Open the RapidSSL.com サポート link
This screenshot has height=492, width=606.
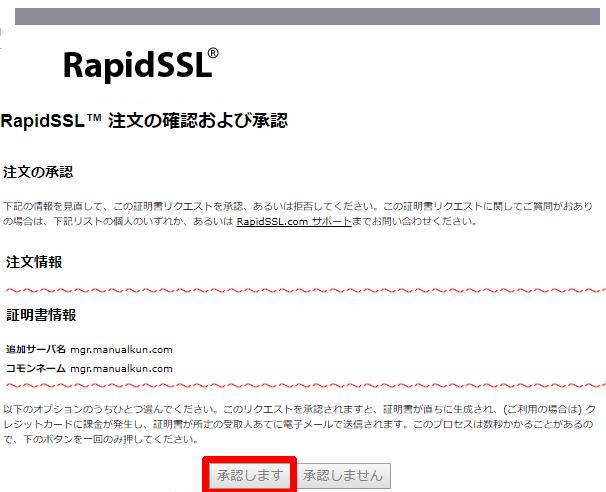(x=294, y=221)
